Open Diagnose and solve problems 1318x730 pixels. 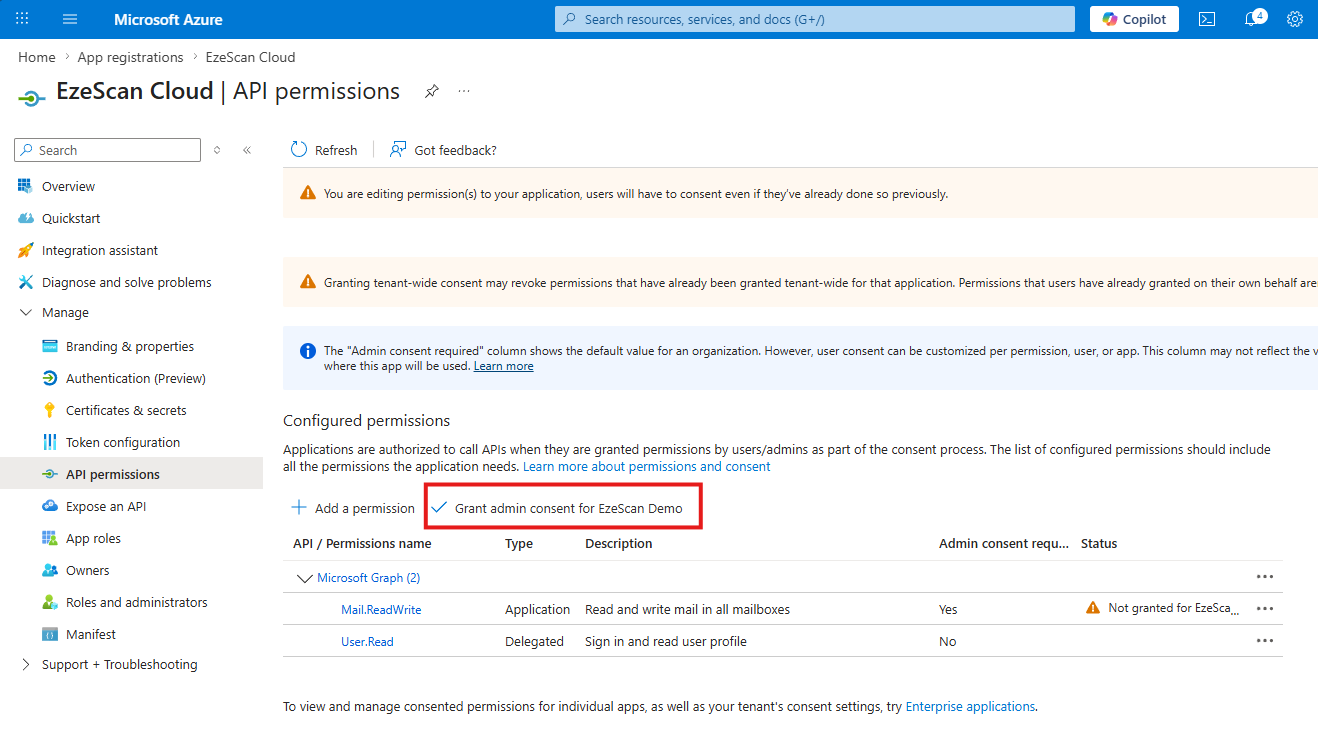point(127,282)
